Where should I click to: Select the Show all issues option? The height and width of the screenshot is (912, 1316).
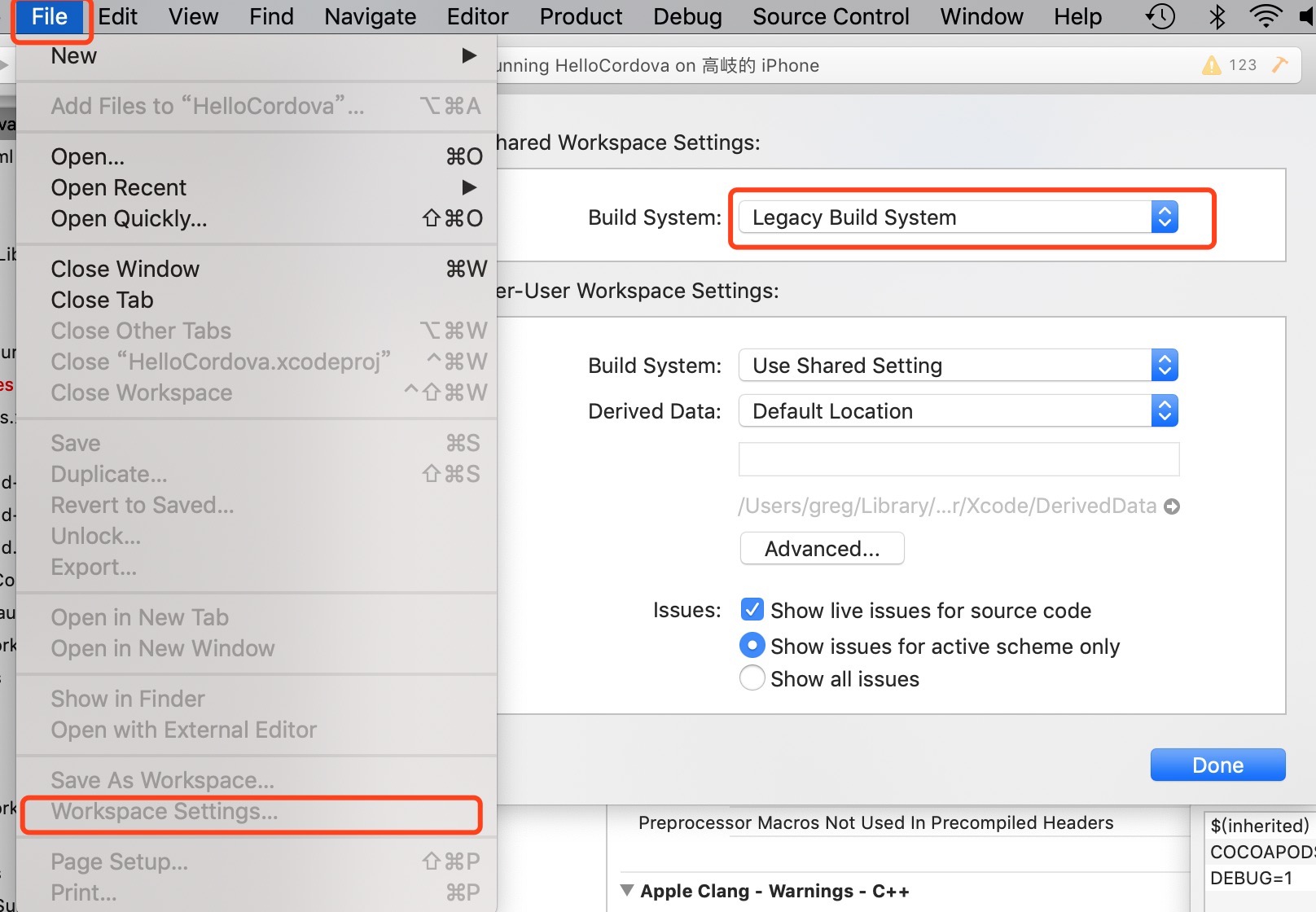click(x=752, y=678)
